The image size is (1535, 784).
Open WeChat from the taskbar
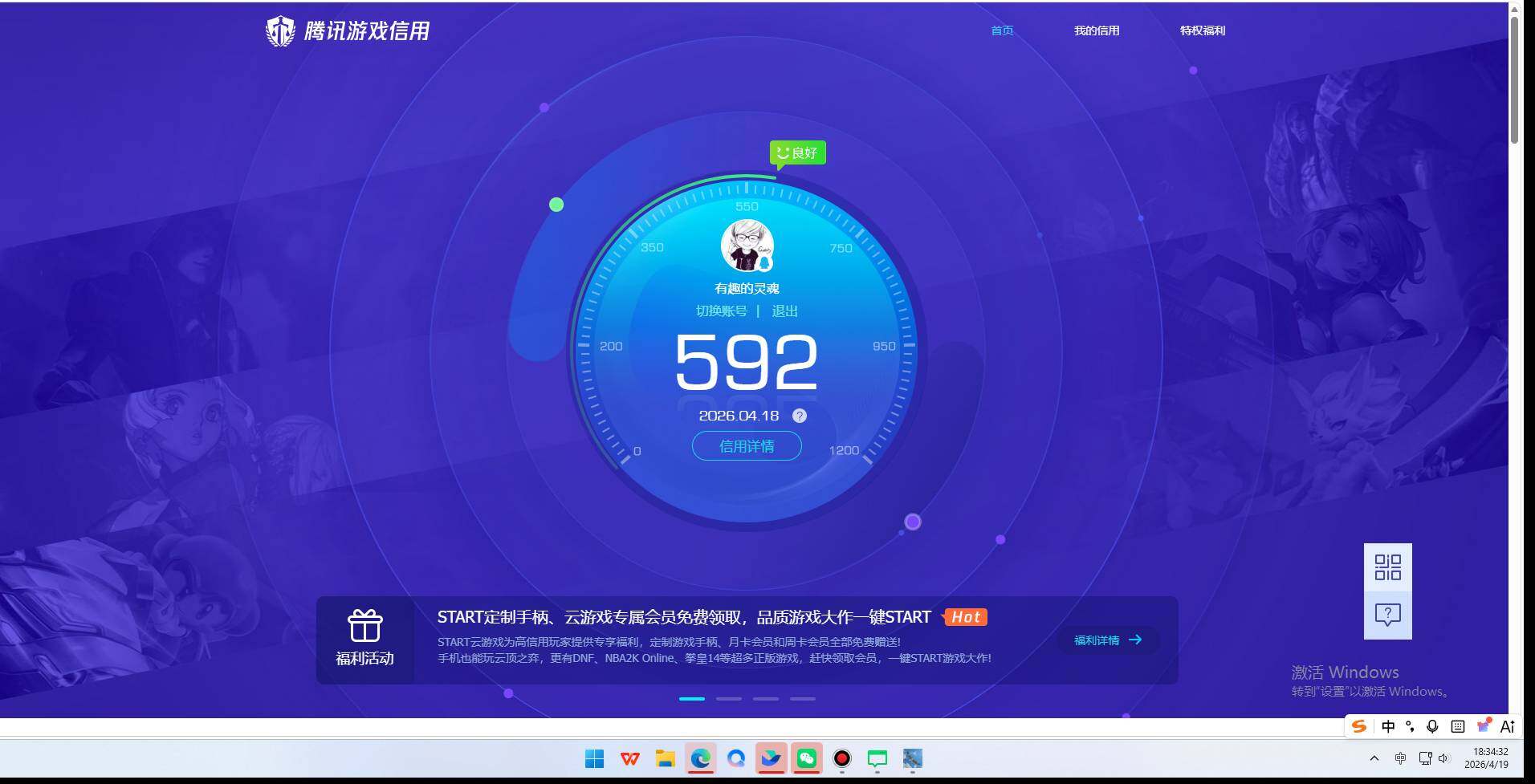807,758
